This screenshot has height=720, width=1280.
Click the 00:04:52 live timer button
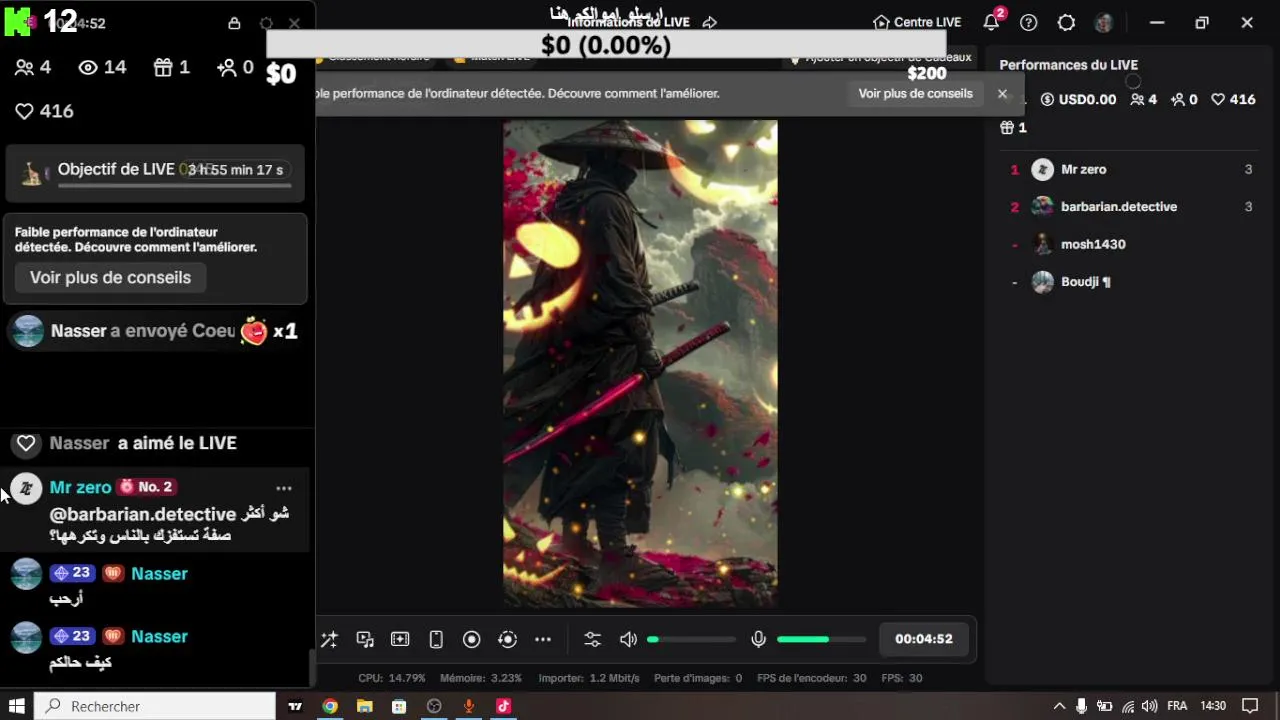[924, 639]
